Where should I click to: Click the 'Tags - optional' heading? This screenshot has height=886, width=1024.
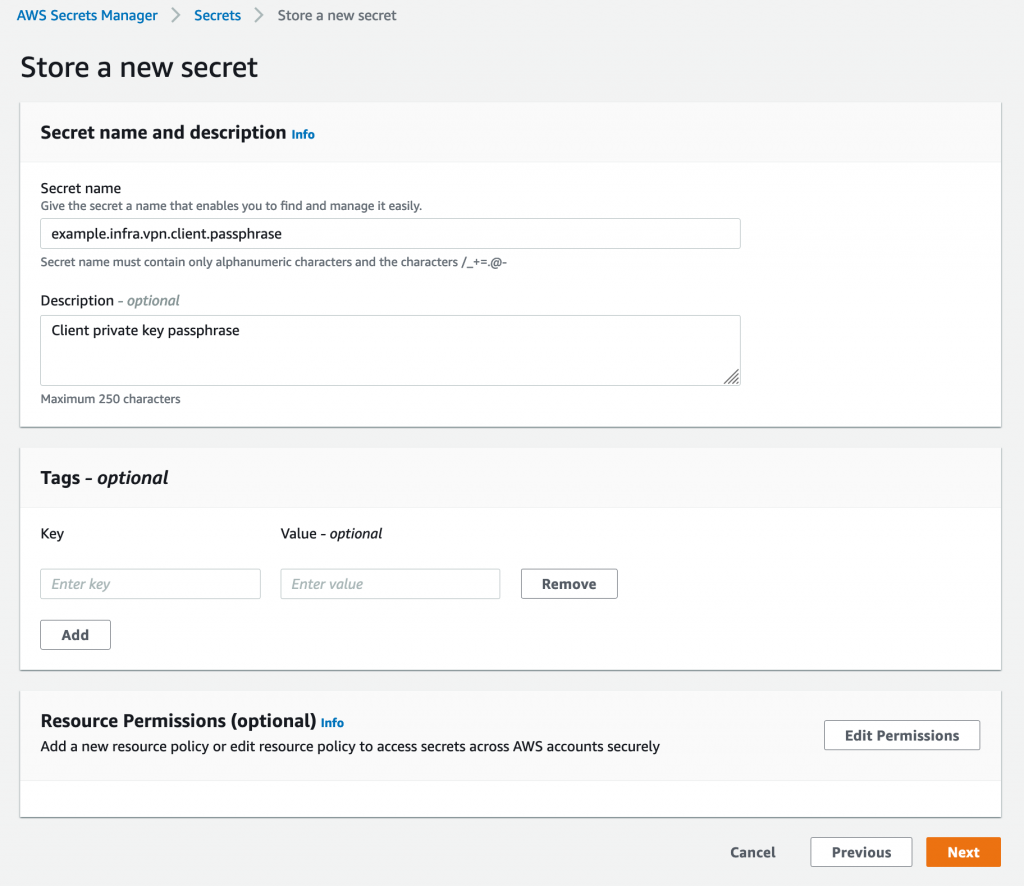[104, 478]
